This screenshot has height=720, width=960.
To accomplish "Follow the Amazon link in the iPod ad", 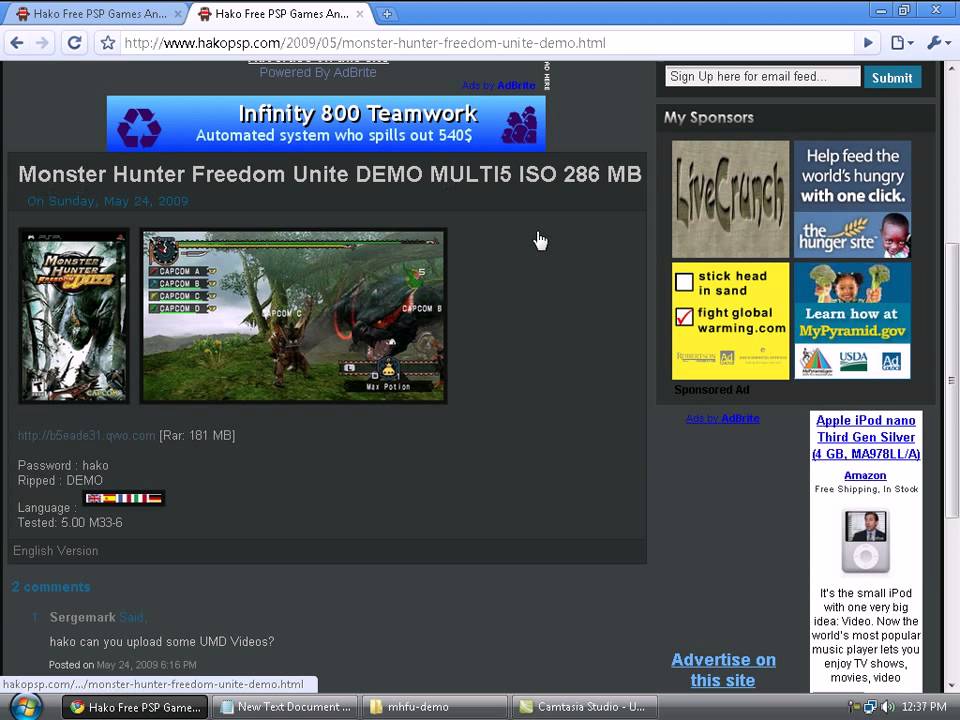I will (x=865, y=475).
